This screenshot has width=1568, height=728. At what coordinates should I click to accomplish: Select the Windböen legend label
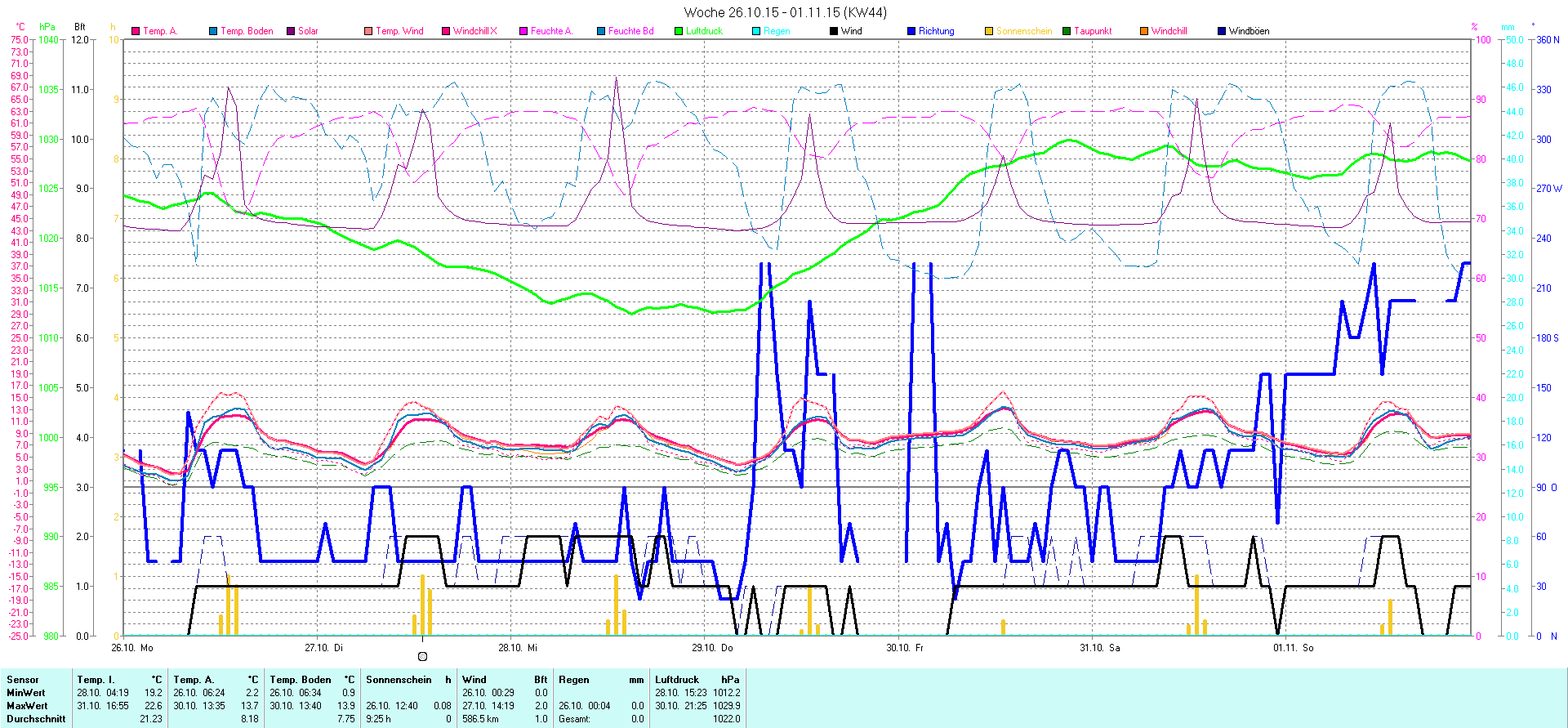click(1249, 31)
